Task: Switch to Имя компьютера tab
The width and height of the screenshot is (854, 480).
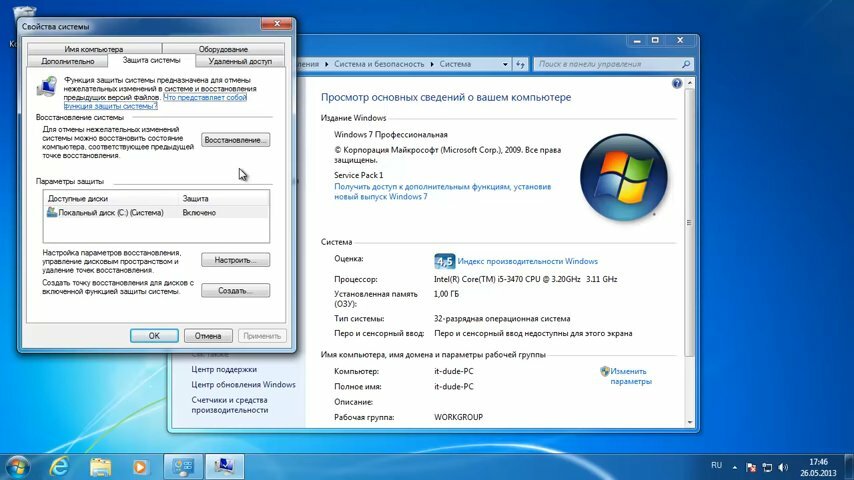Action: [94, 49]
